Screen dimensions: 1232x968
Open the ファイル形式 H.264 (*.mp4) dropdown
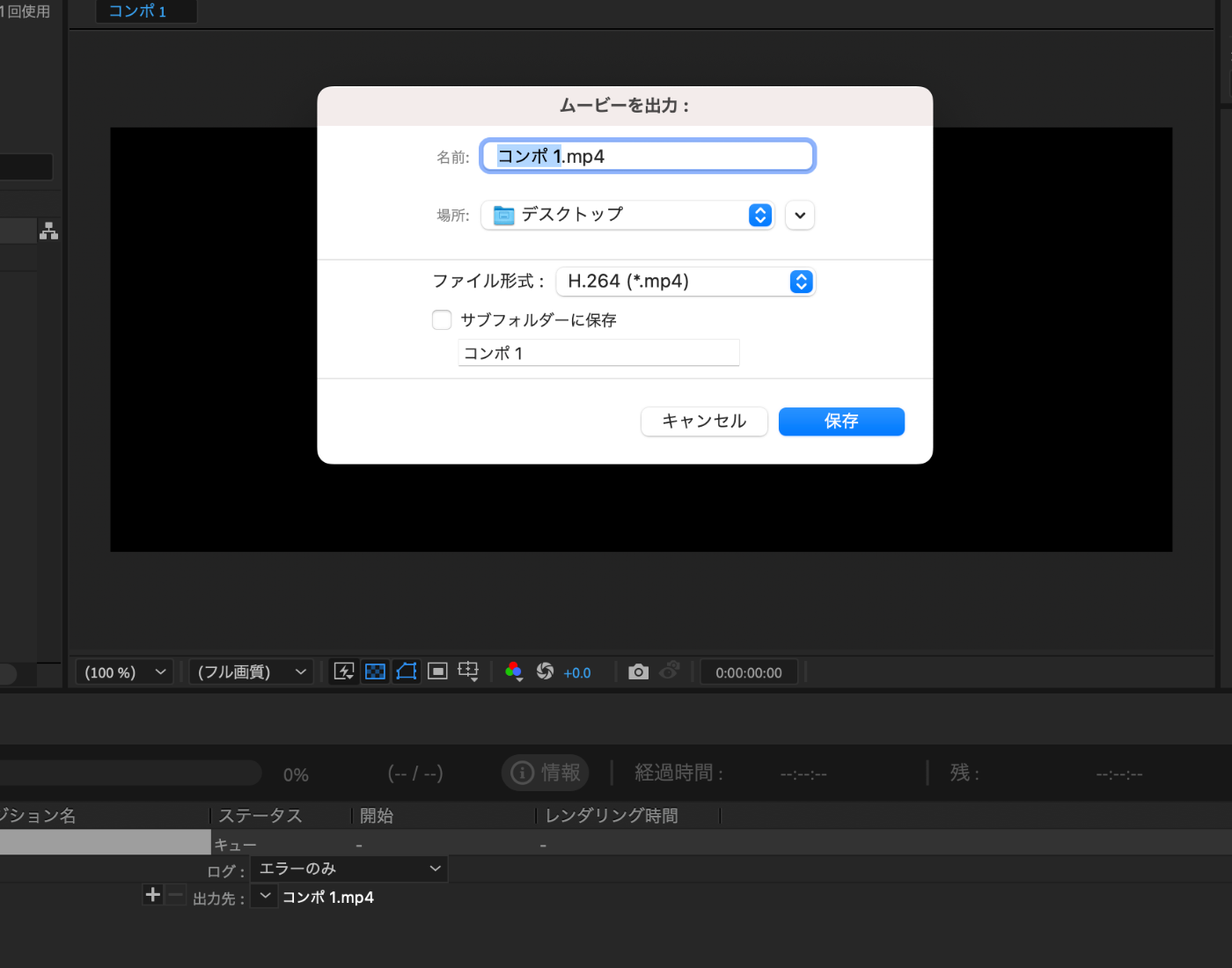pyautogui.click(x=686, y=282)
